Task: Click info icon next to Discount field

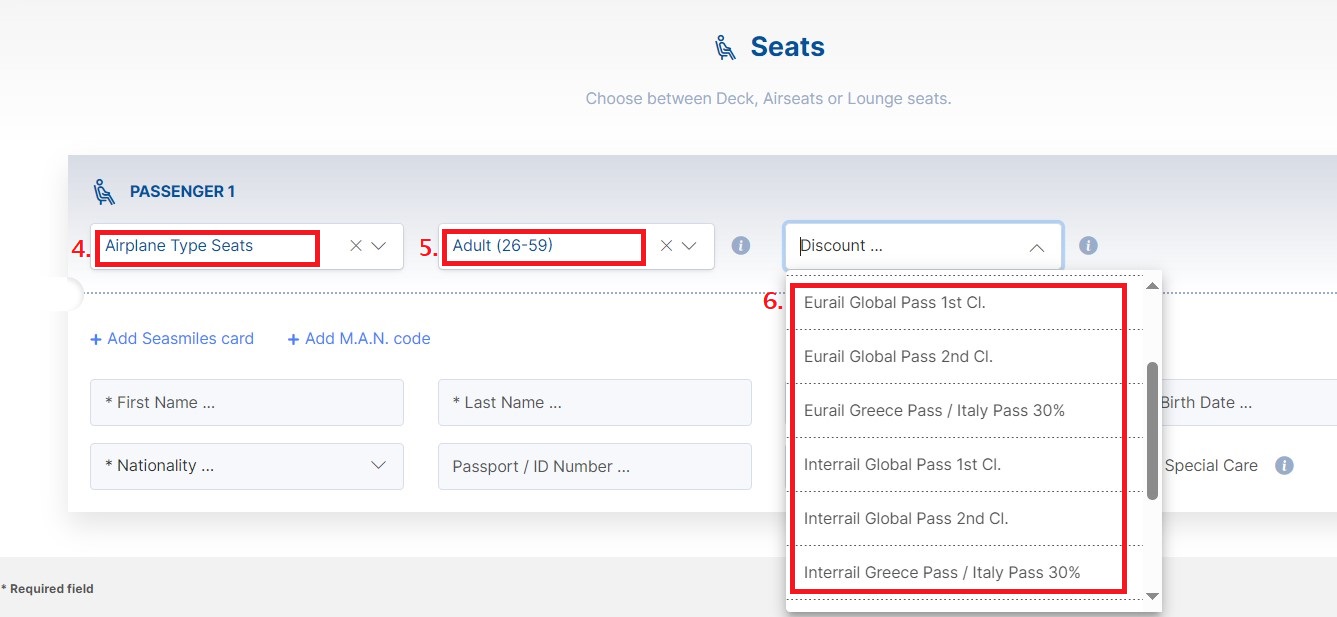Action: 1089,245
